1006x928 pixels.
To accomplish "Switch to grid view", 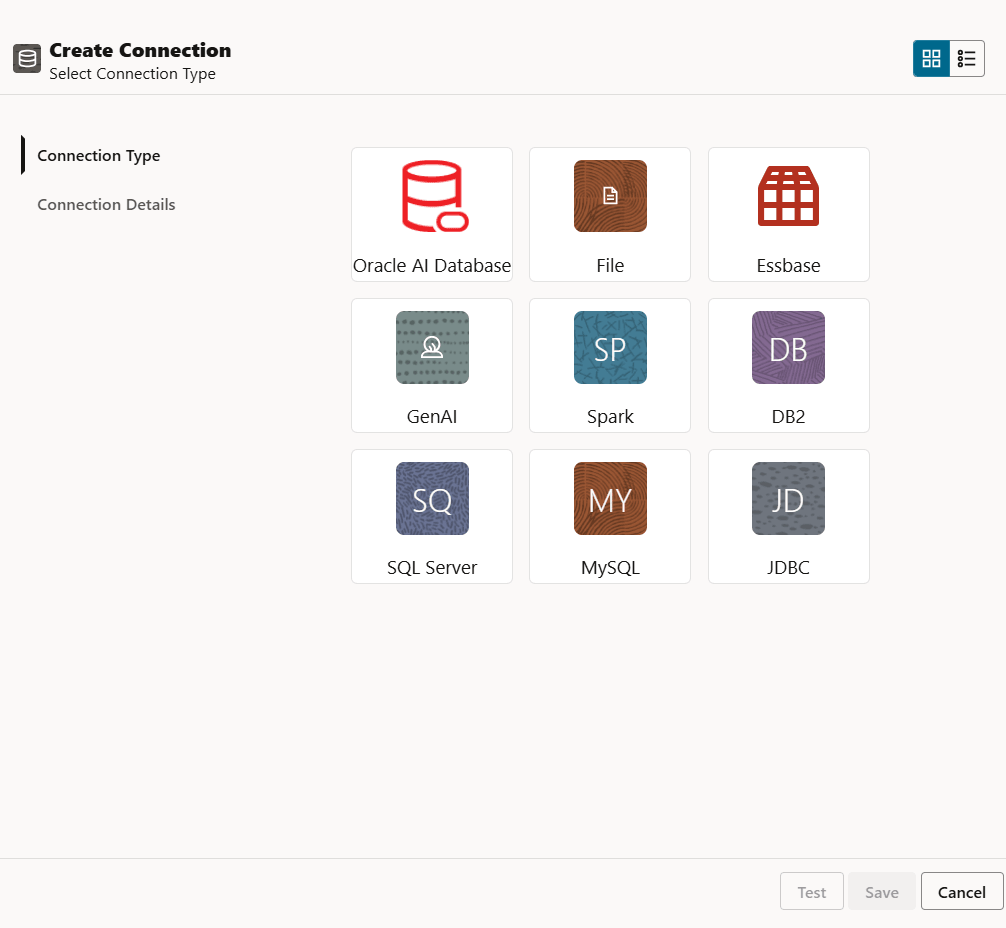I will [931, 58].
